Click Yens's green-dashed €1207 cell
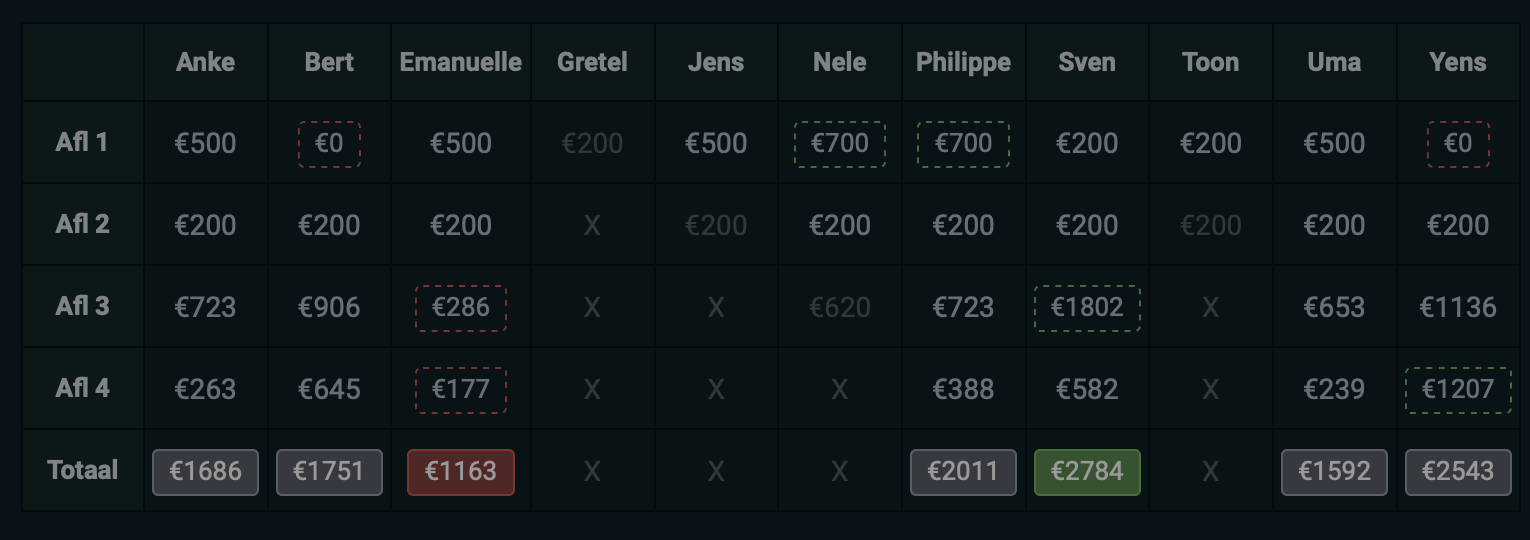The height and width of the screenshot is (540, 1530). [1458, 390]
